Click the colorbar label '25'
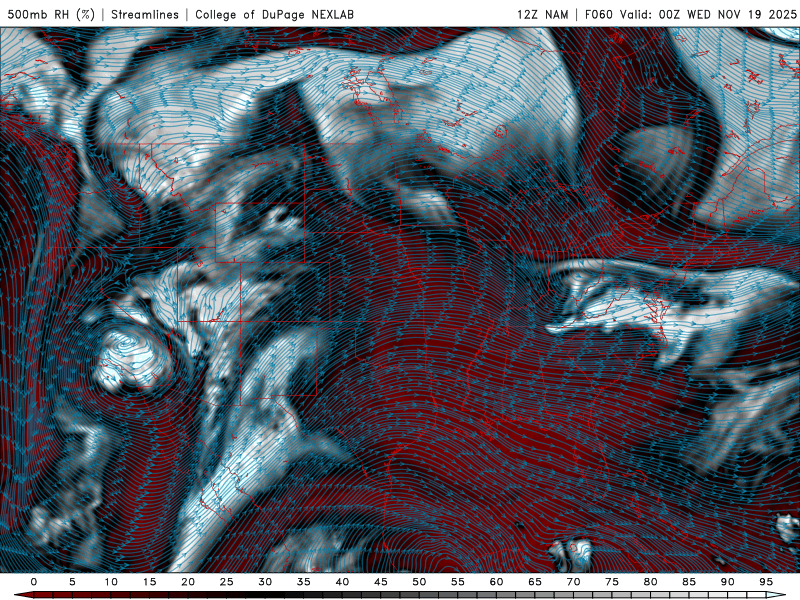This screenshot has width=800, height=600. pyautogui.click(x=227, y=582)
